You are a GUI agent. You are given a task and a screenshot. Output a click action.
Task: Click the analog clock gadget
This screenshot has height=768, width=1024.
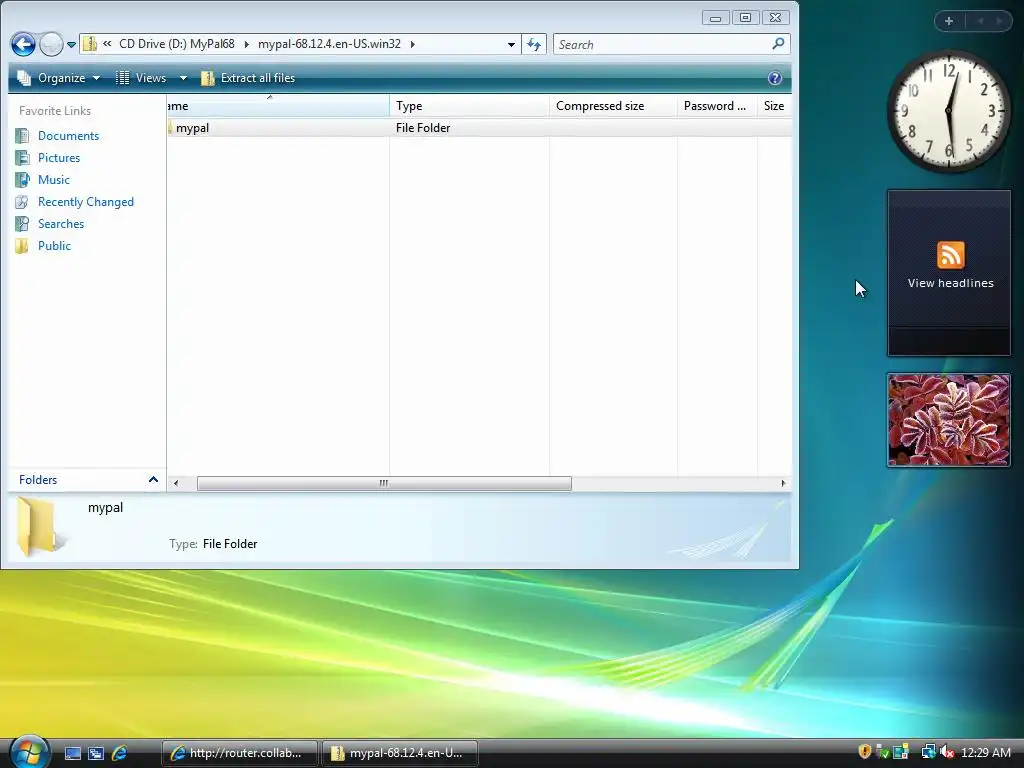[949, 112]
